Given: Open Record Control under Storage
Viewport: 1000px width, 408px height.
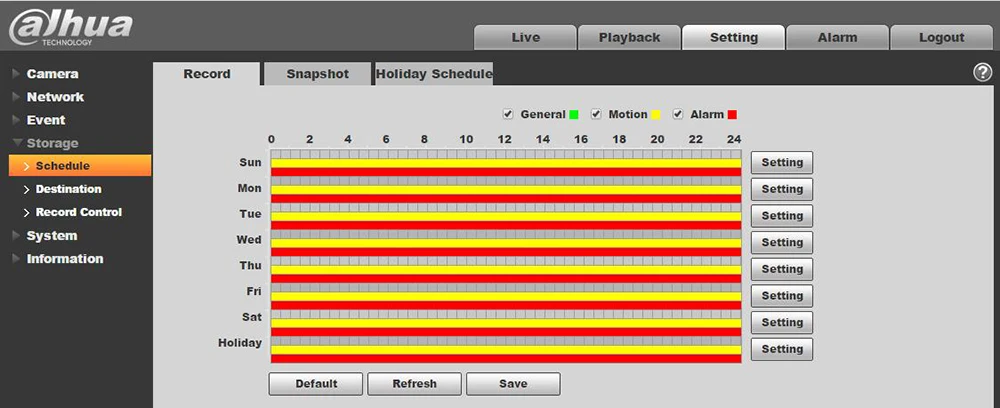Looking at the screenshot, I should click(x=78, y=212).
